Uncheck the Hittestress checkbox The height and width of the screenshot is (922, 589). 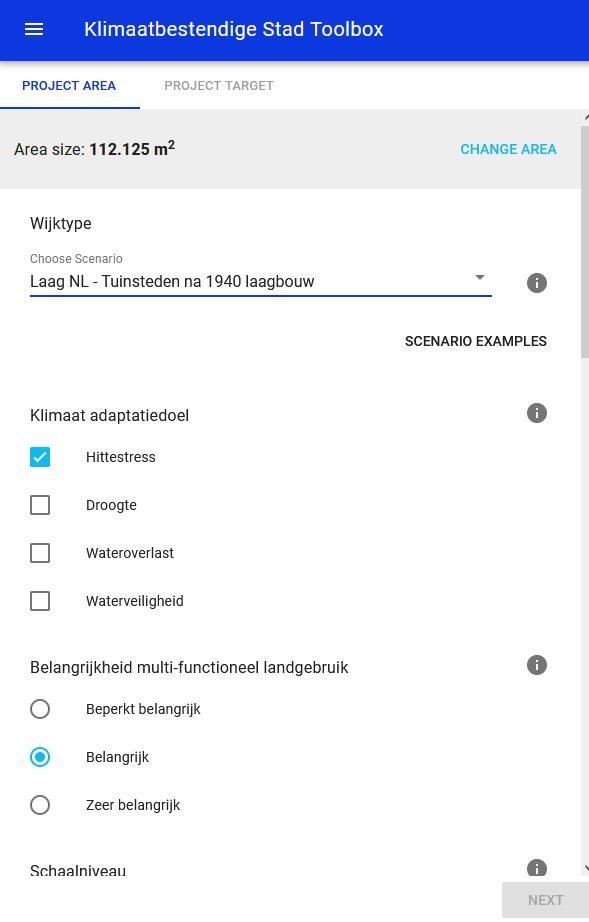(40, 457)
